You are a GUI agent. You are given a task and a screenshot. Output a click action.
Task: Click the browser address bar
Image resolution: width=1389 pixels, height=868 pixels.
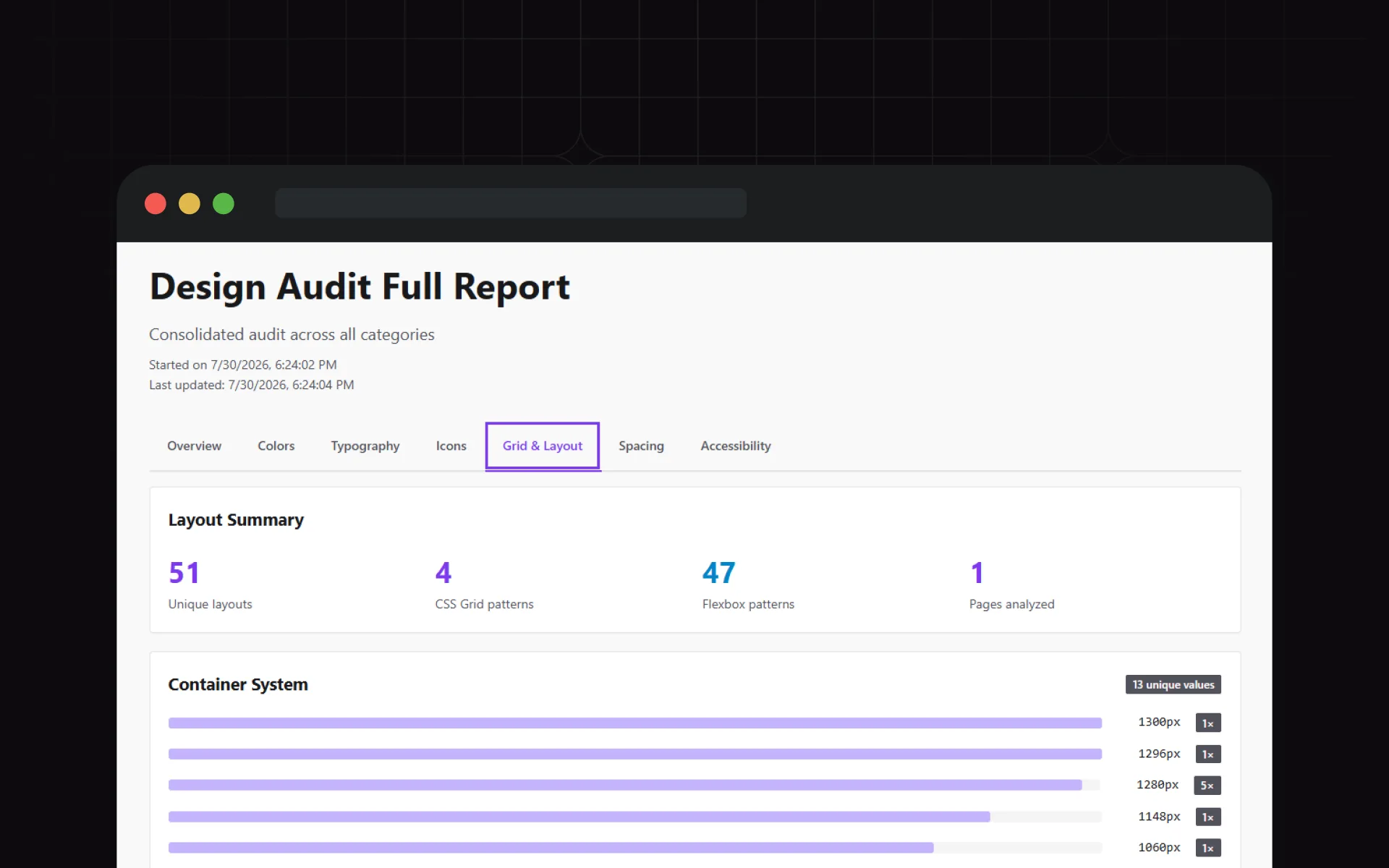(511, 203)
